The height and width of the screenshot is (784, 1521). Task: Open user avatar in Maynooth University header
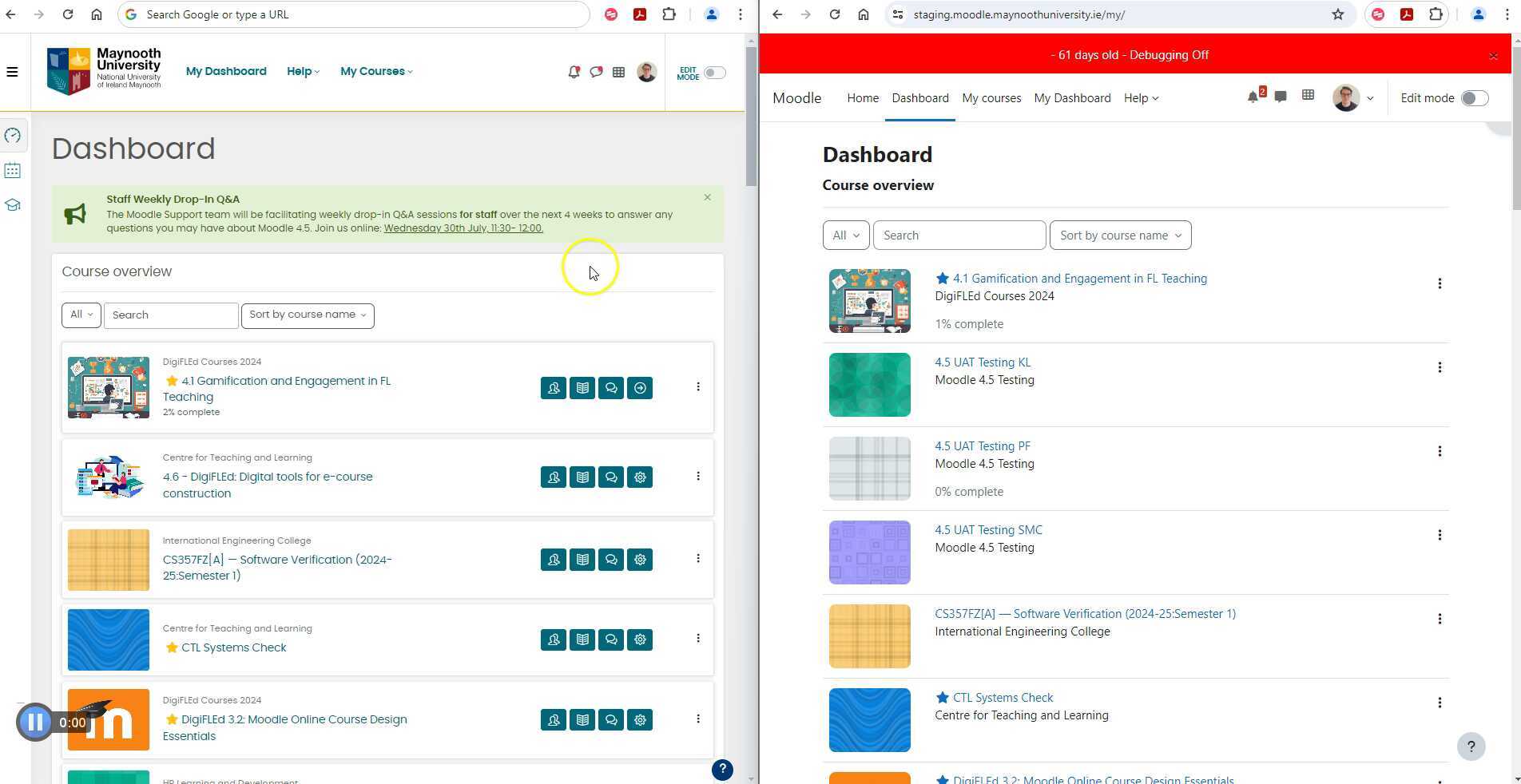click(647, 72)
